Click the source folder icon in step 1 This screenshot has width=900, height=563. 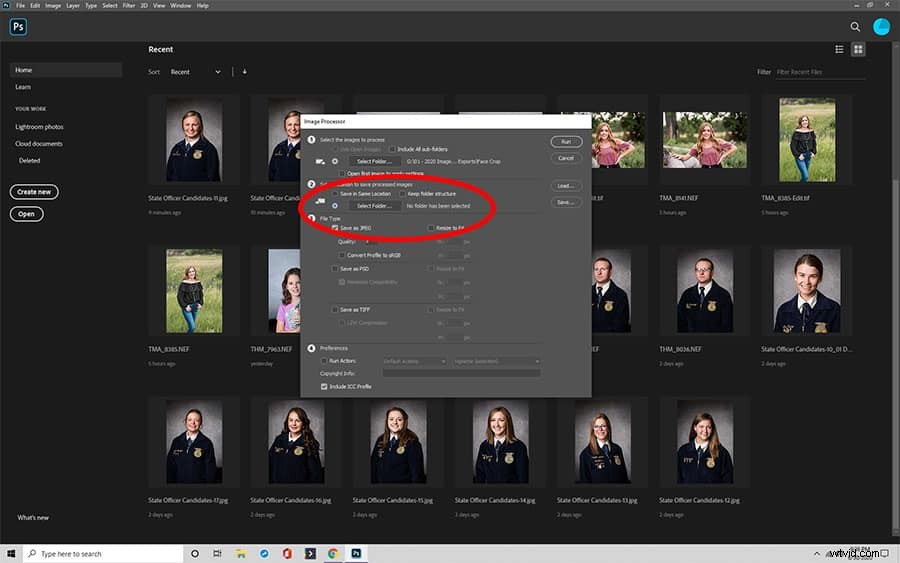(320, 161)
